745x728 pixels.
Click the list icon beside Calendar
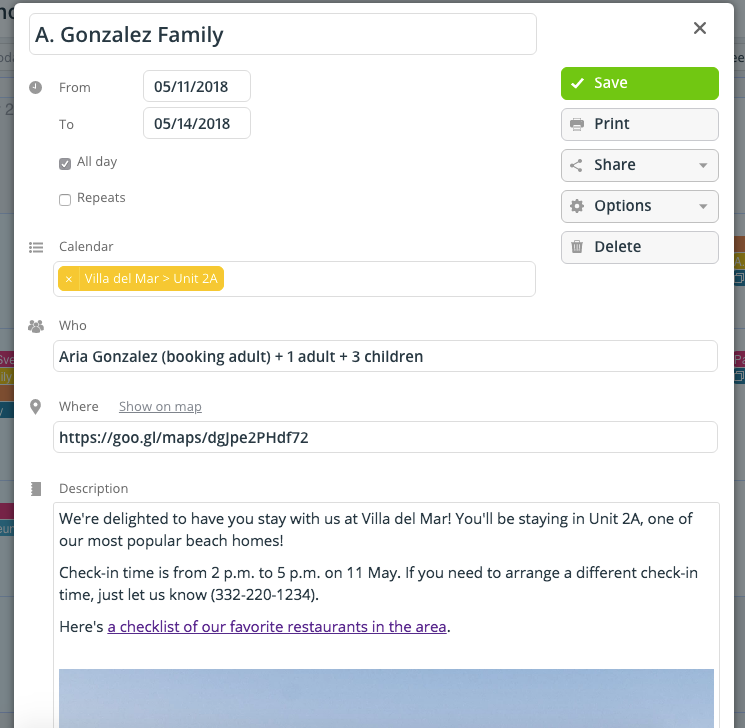tap(36, 247)
